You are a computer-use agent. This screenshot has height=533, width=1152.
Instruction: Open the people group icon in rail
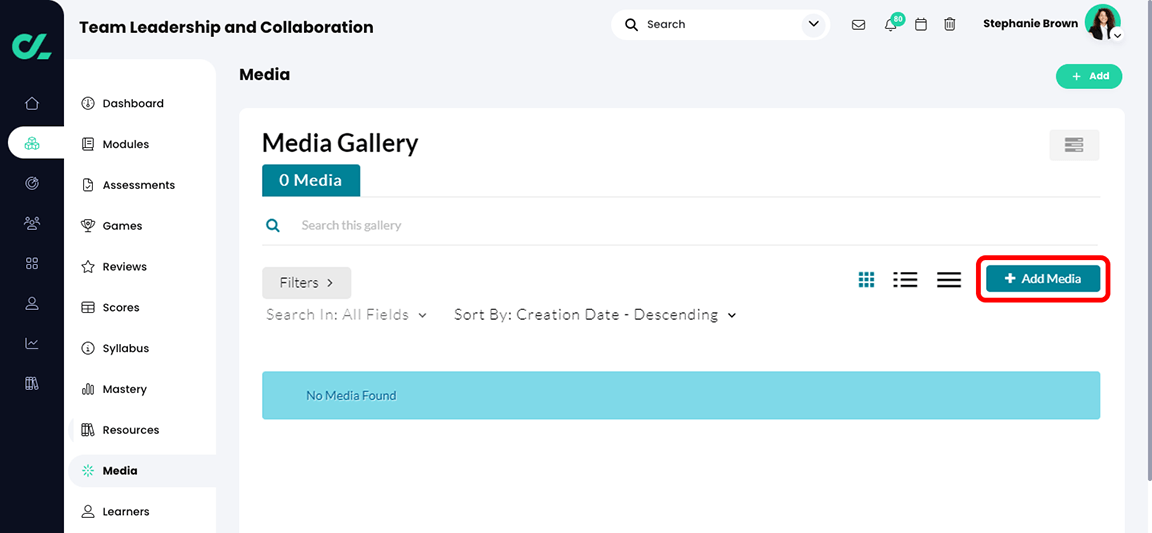(x=32, y=223)
